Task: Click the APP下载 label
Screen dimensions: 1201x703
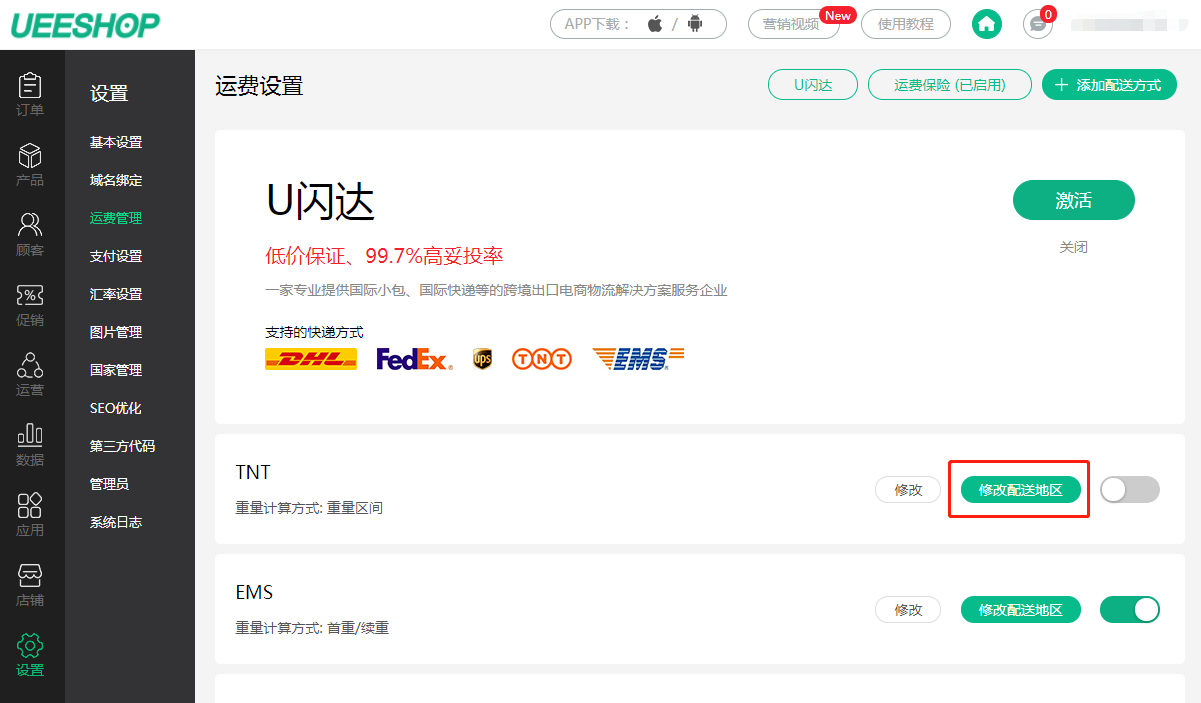Action: (x=598, y=24)
